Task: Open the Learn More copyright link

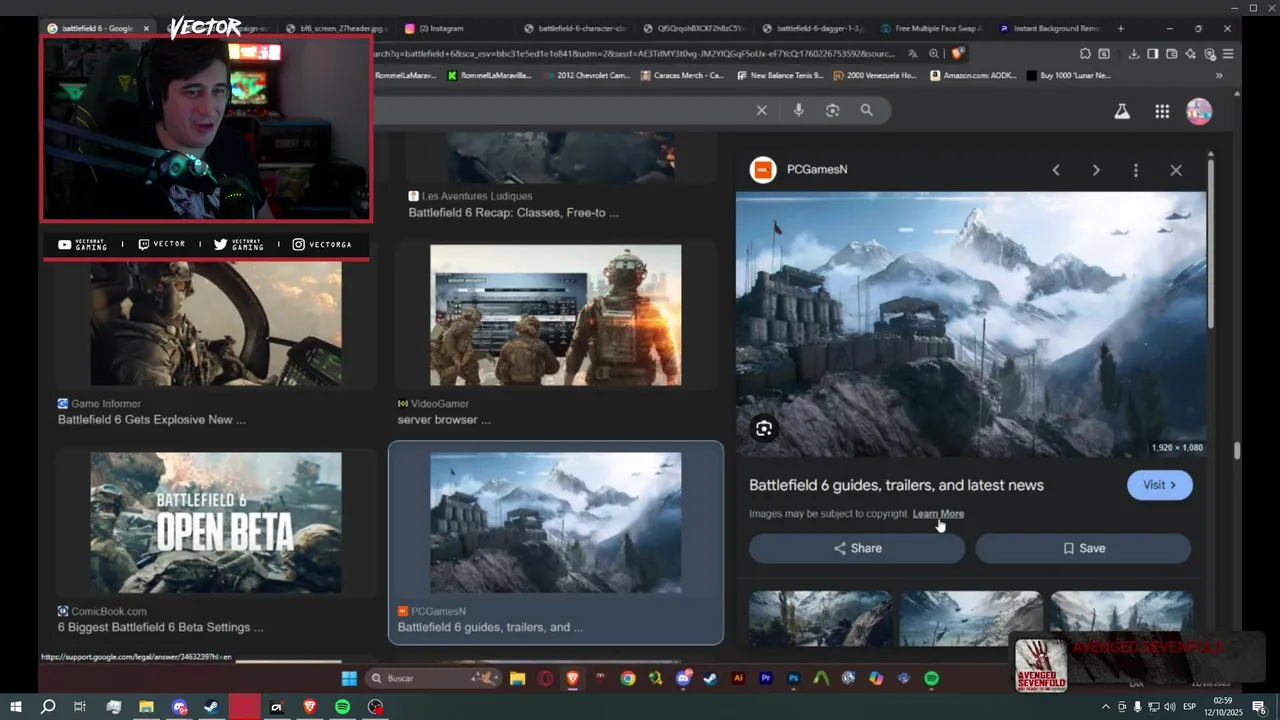Action: coord(938,514)
